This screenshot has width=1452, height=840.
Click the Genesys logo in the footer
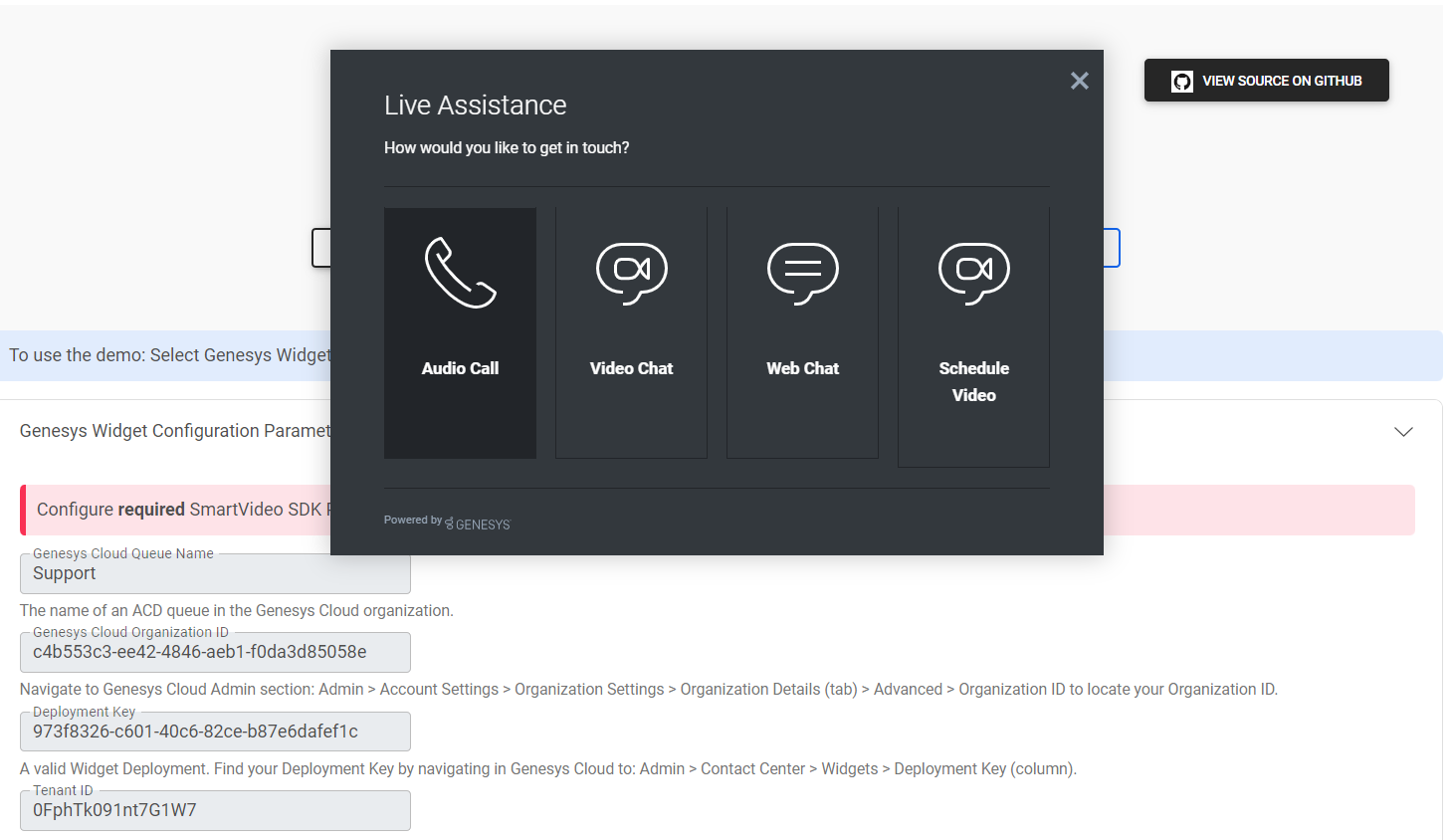coord(478,524)
